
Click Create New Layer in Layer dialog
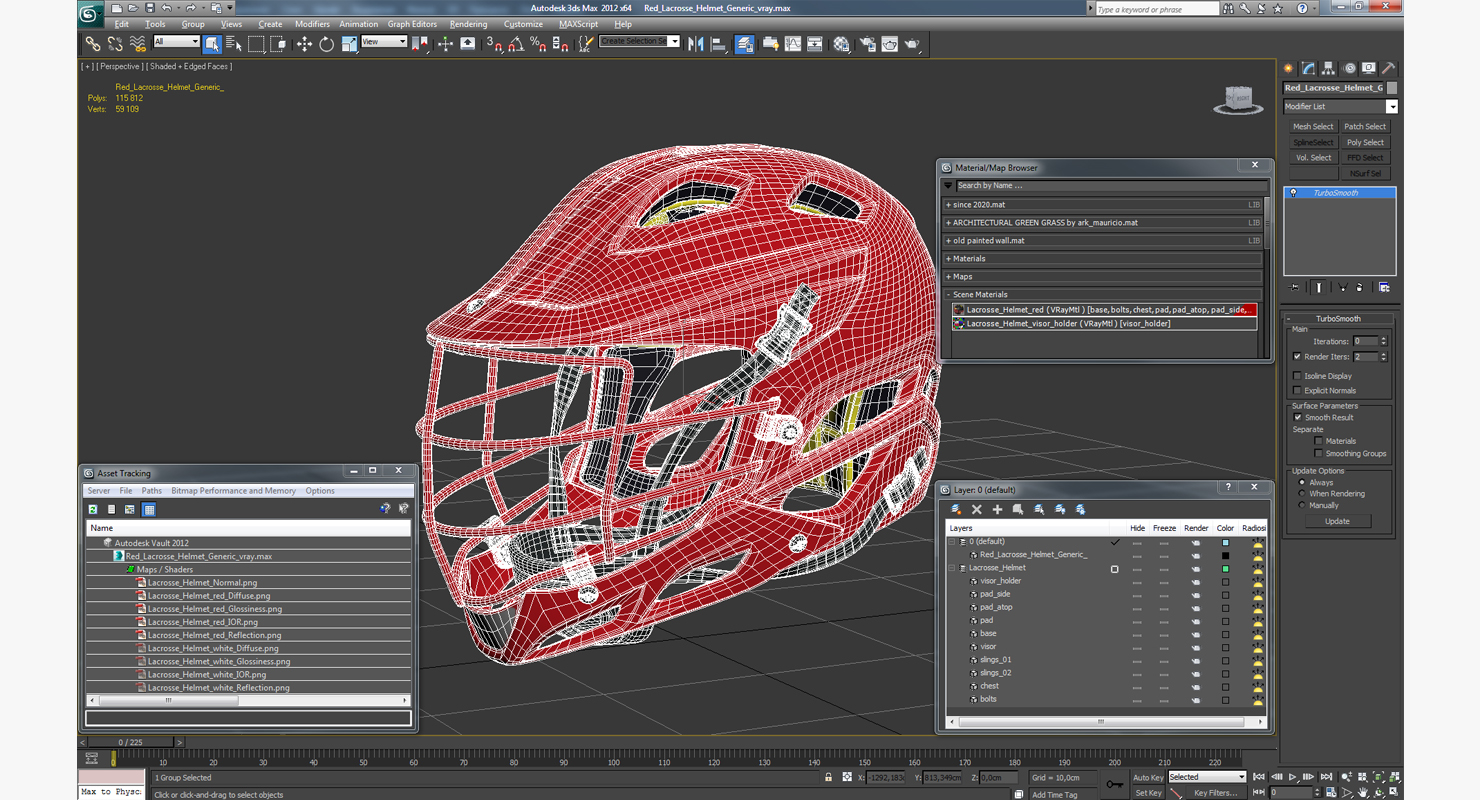click(956, 509)
